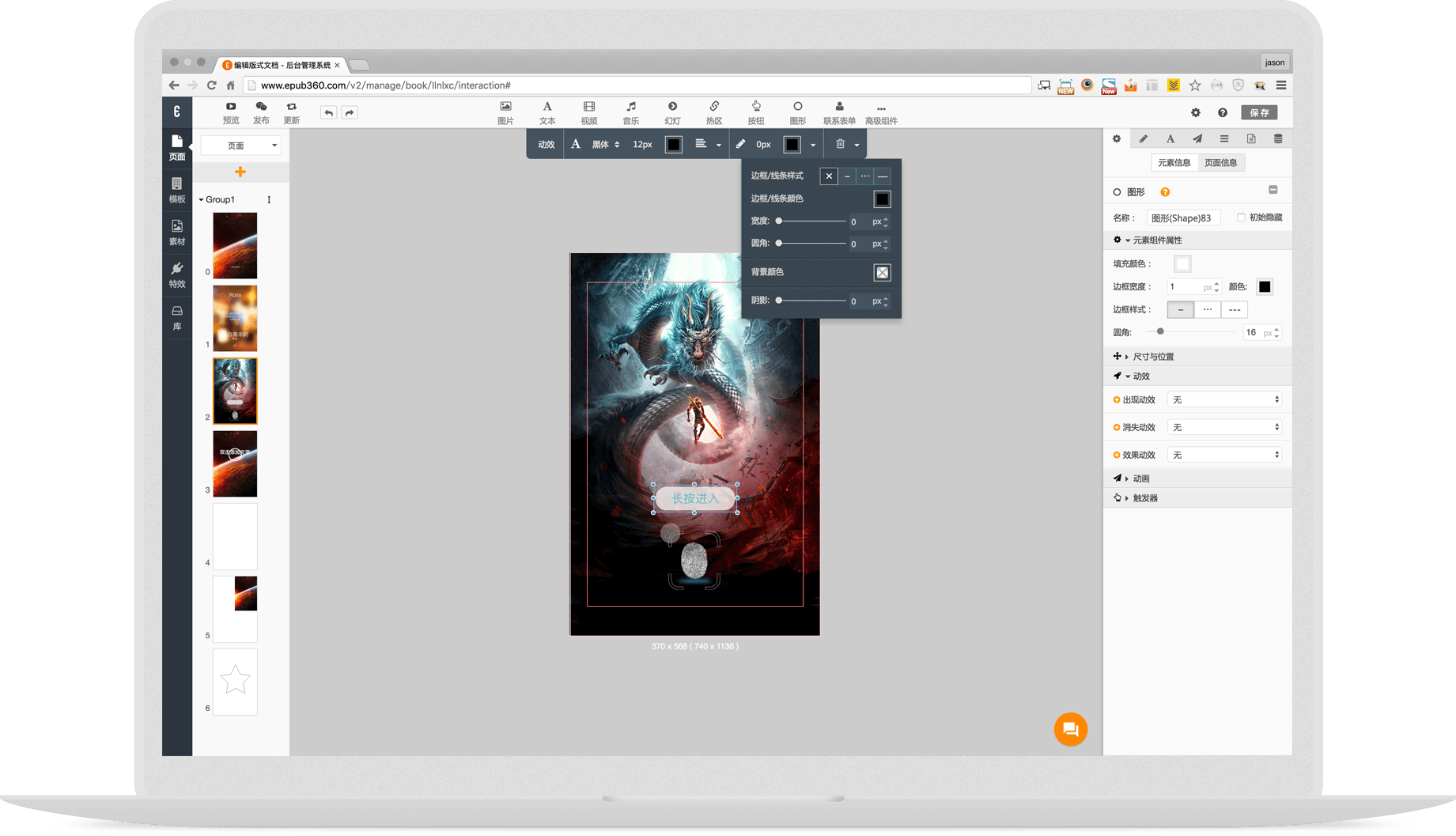Viewport: 1456px width, 836px height.
Task: Click the pencil border icon in floating toolbar
Action: 740,144
